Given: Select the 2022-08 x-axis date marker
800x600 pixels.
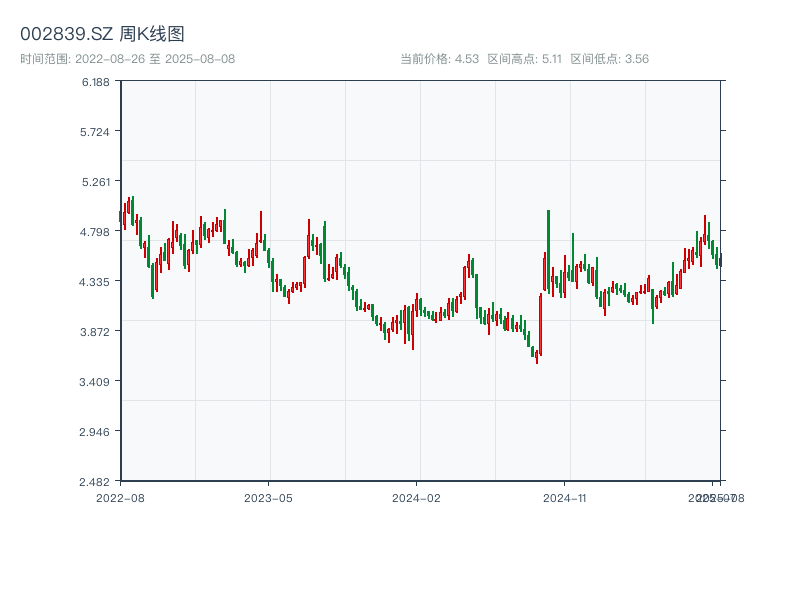Looking at the screenshot, I should pyautogui.click(x=120, y=497).
